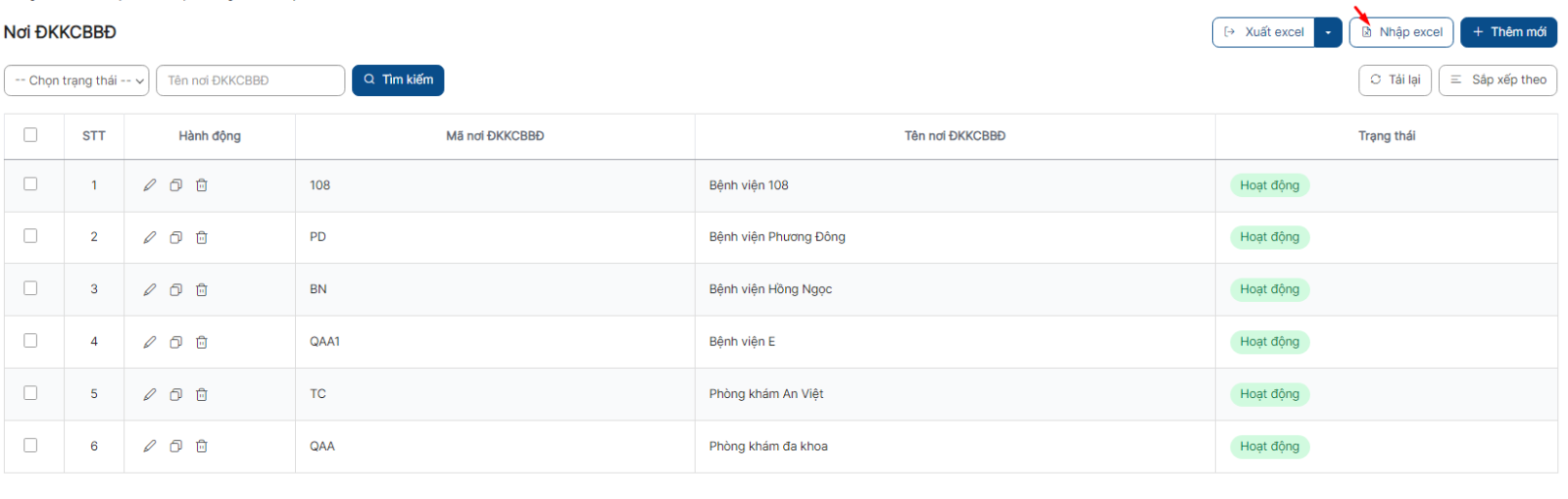Screen dimensions: 1568x499
Task: Click the Nhập excel import button
Action: [1401, 32]
